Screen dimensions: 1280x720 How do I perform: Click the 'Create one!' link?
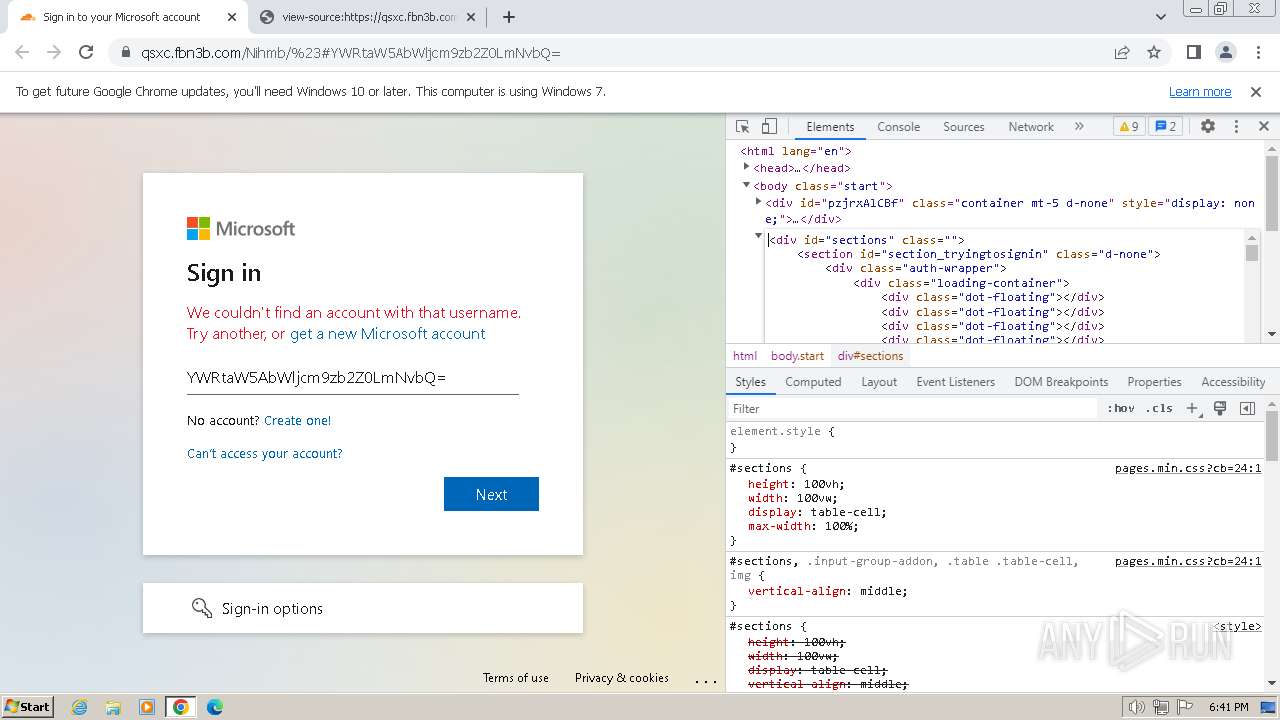pos(297,421)
